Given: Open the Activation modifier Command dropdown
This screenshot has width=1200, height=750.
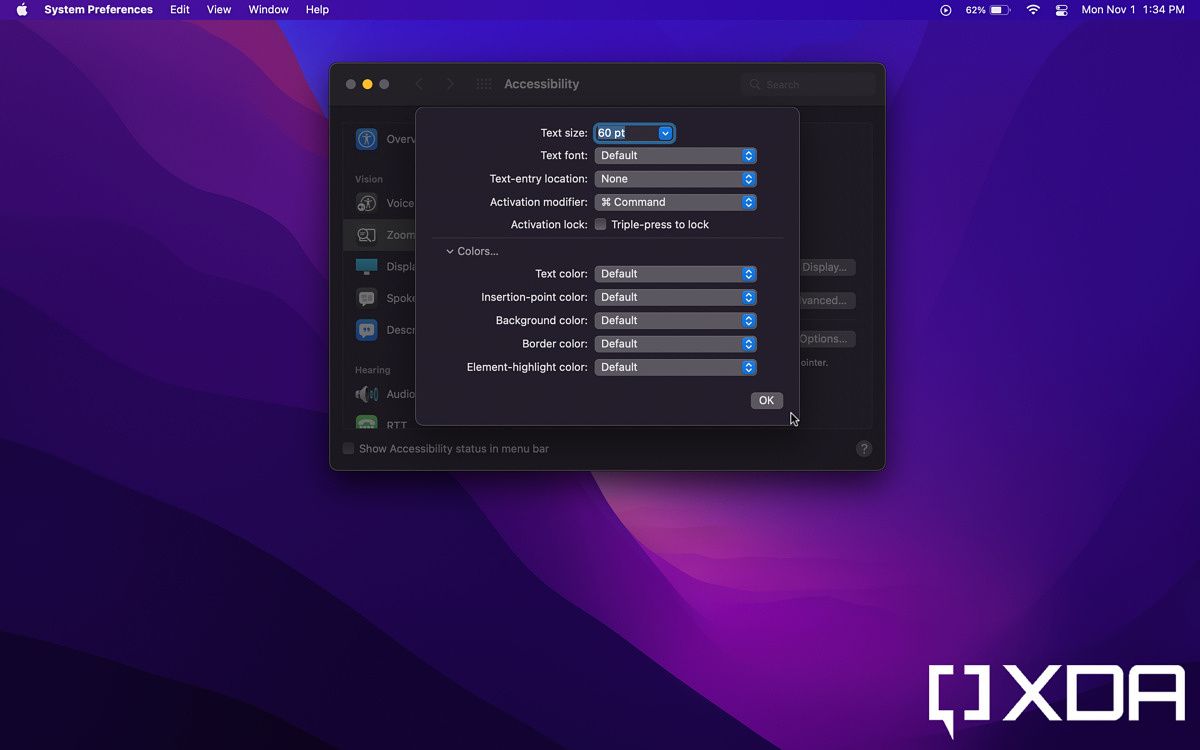Looking at the screenshot, I should click(x=675, y=202).
